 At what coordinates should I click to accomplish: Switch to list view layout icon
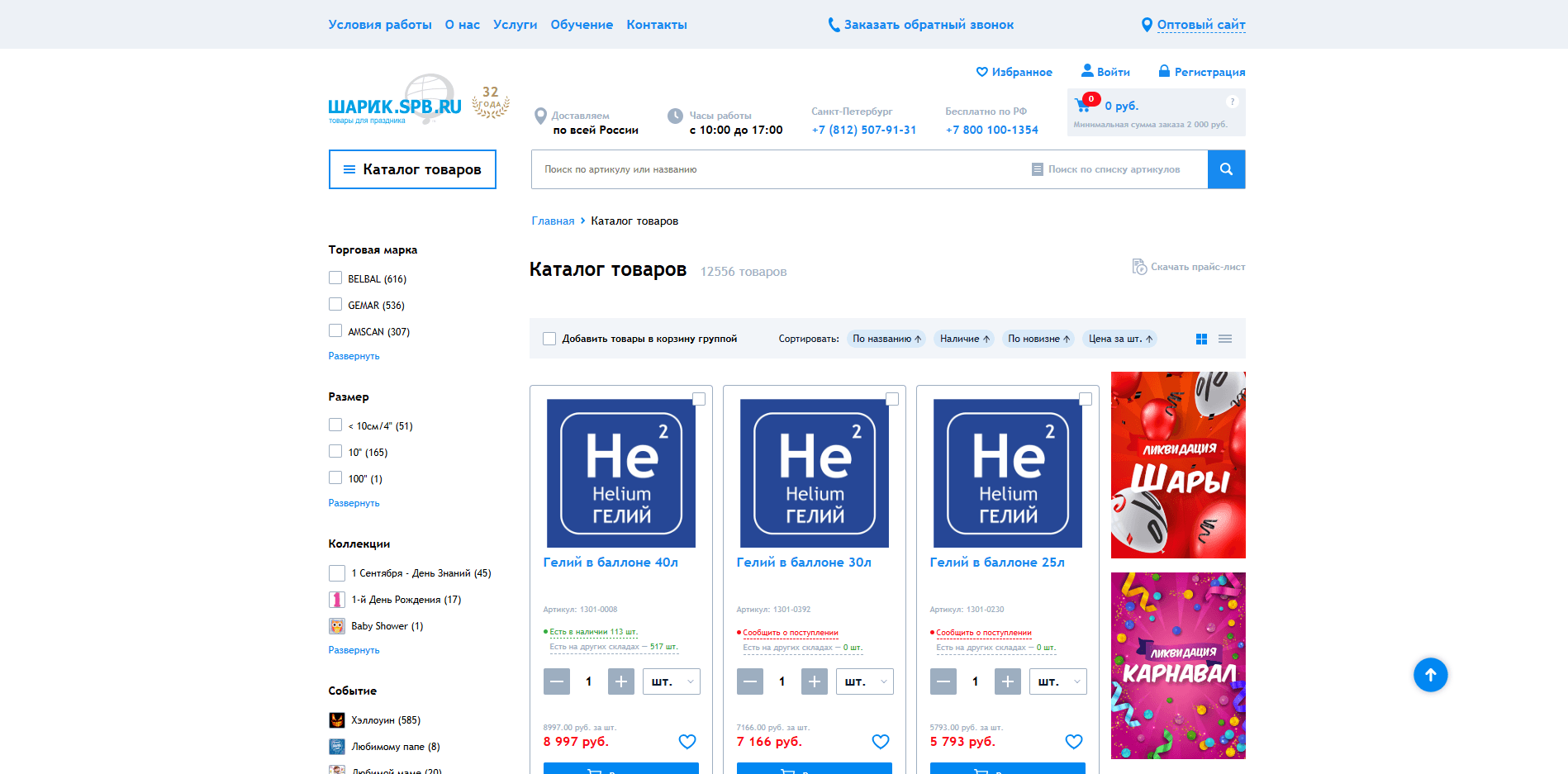coord(1225,339)
